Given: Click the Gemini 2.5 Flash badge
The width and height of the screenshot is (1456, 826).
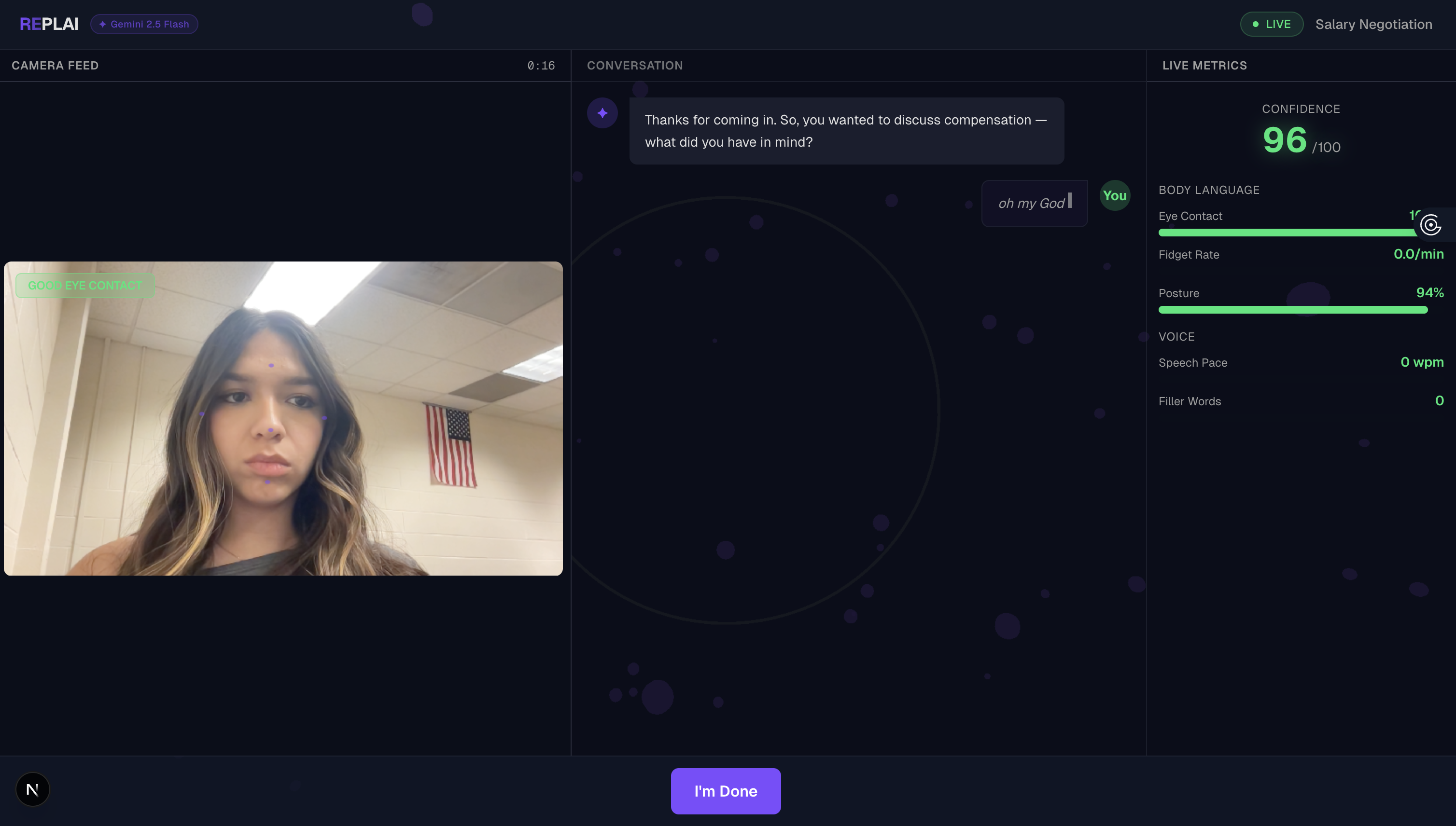Looking at the screenshot, I should 144,24.
